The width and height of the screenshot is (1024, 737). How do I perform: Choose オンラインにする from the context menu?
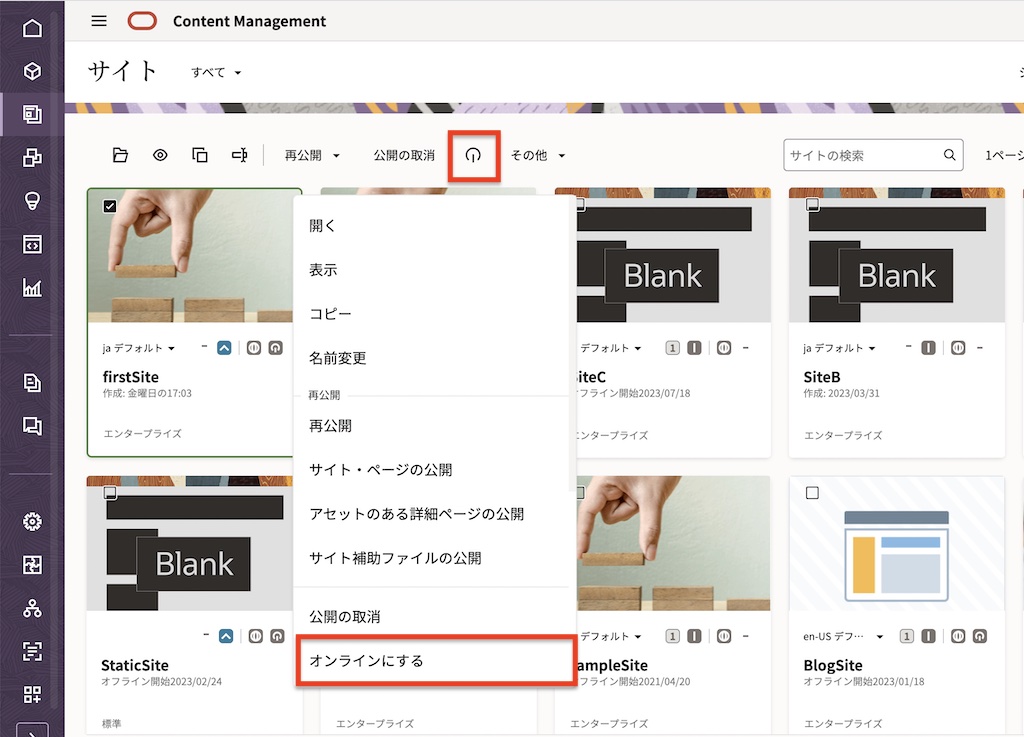click(x=366, y=661)
